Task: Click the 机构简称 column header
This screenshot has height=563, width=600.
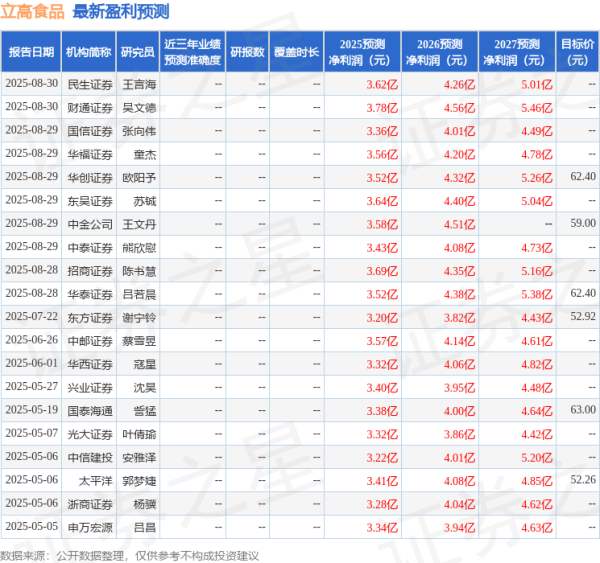Action: [x=88, y=51]
